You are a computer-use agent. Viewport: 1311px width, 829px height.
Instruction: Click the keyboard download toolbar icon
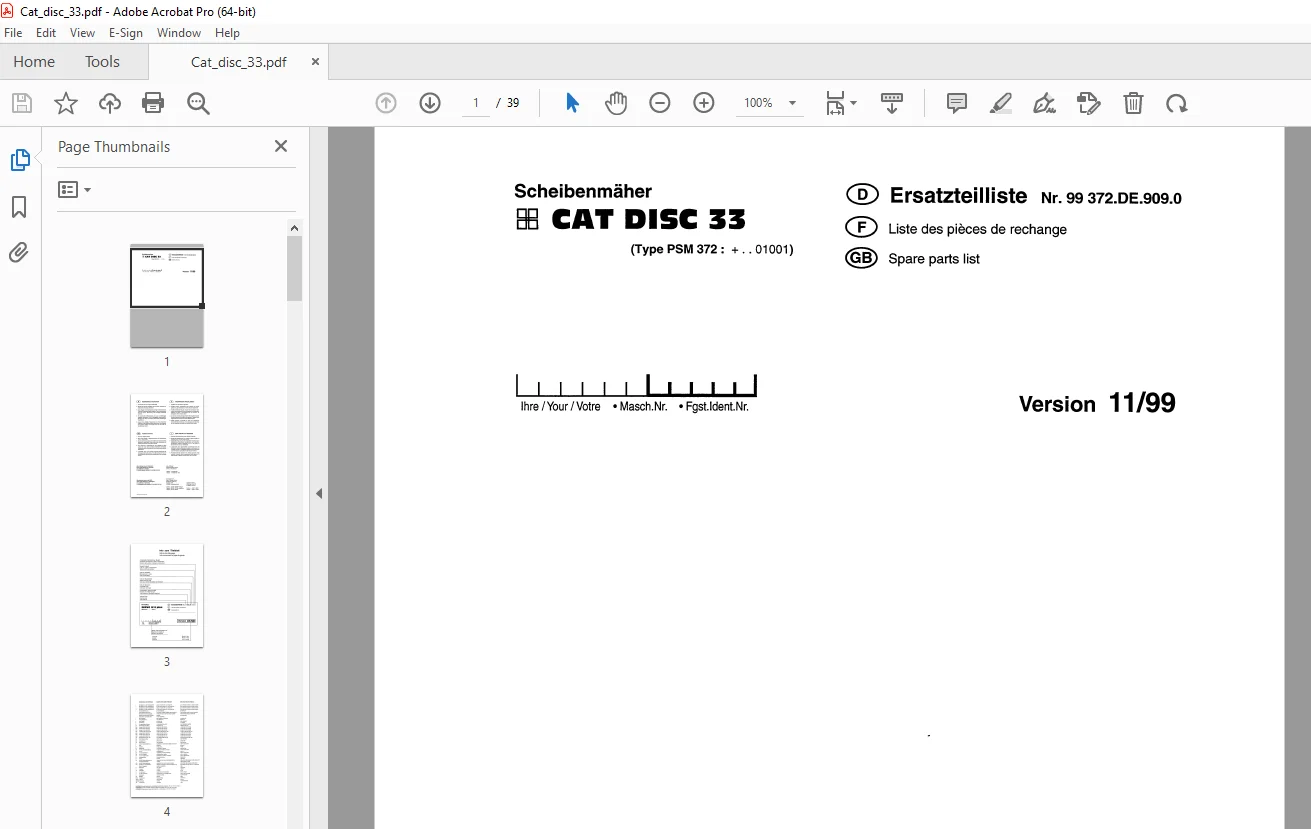pos(892,103)
